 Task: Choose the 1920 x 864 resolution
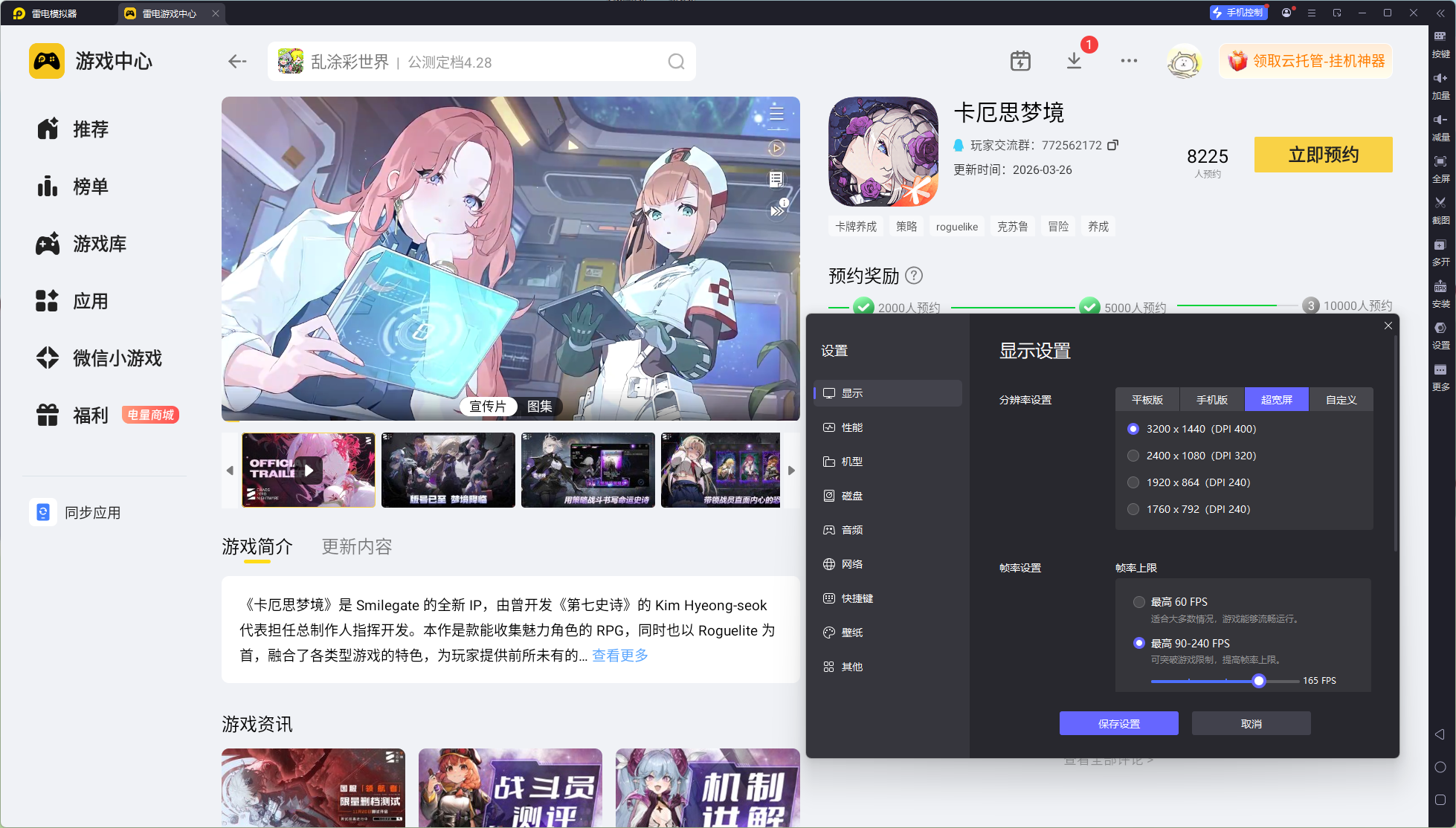[x=1133, y=482]
